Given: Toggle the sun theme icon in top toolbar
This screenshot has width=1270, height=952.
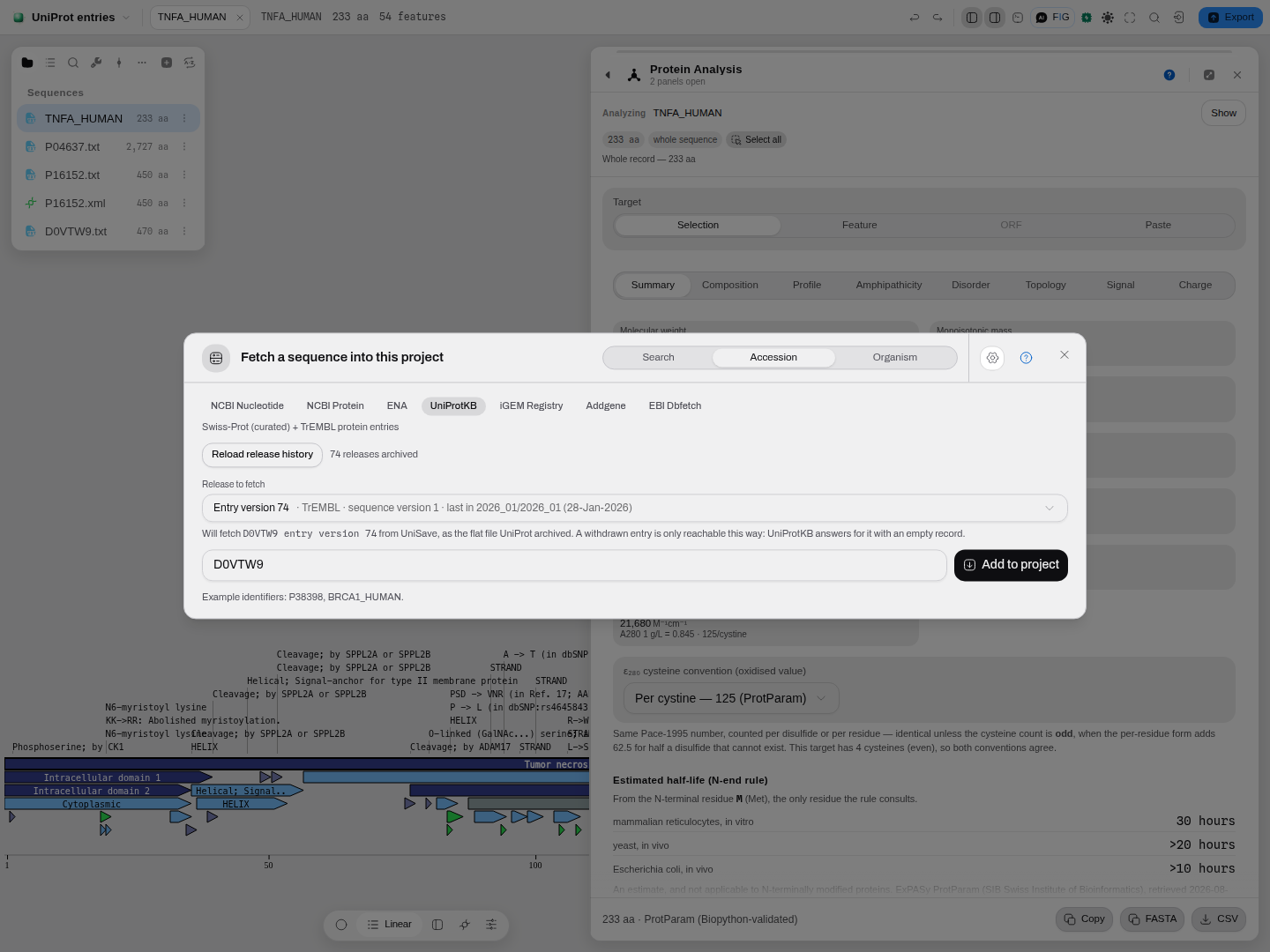Looking at the screenshot, I should [1108, 17].
